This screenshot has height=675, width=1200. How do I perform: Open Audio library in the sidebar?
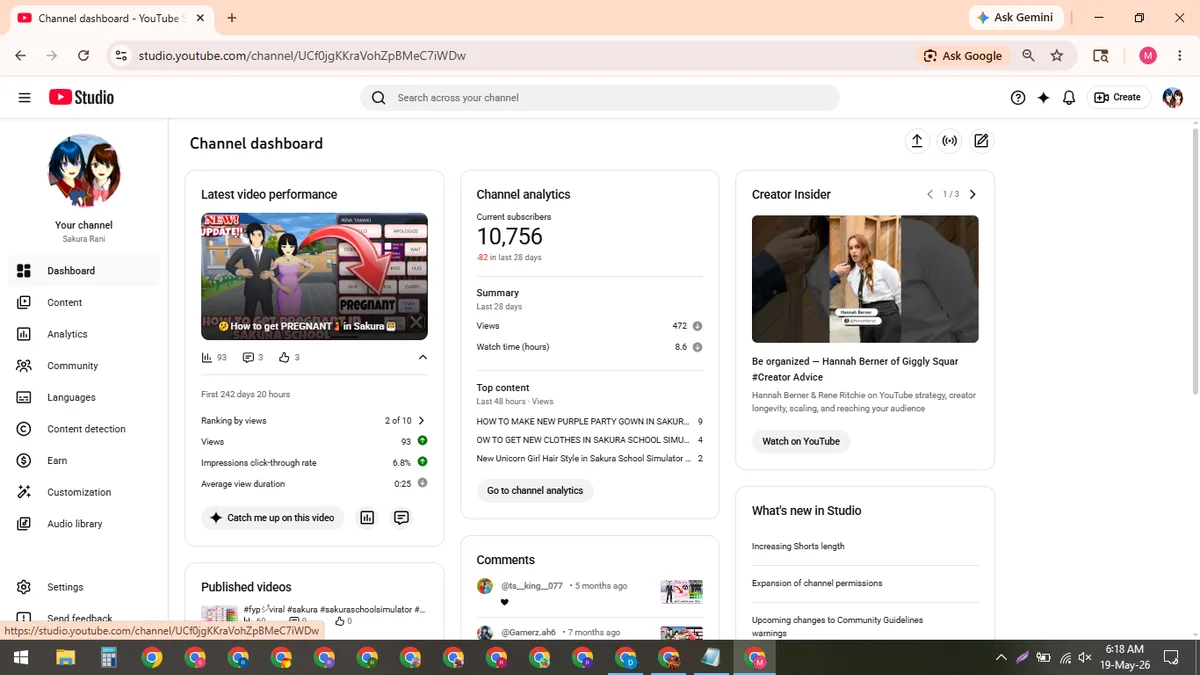tap(84, 524)
